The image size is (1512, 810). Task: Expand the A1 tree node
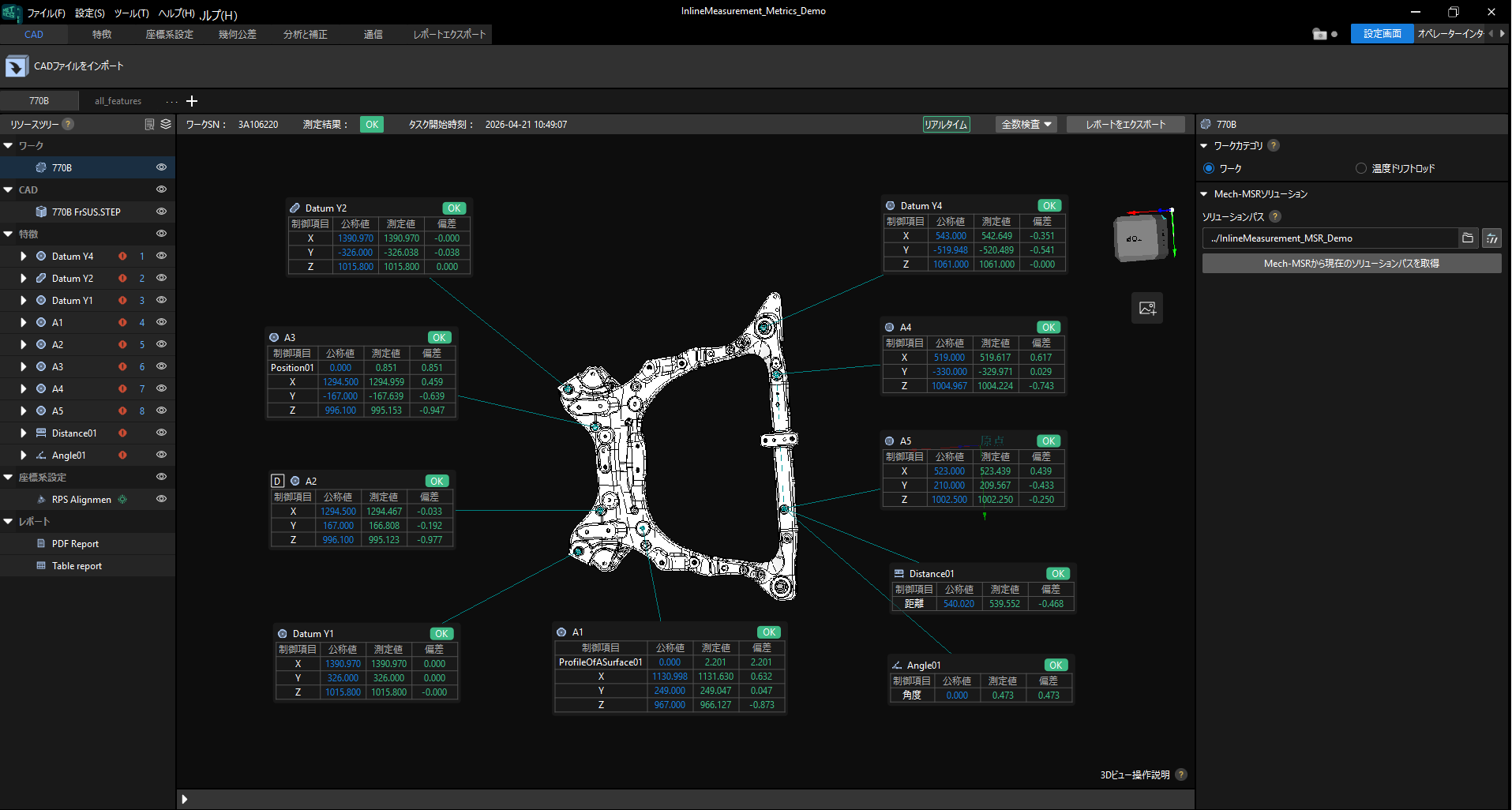pyautogui.click(x=23, y=322)
